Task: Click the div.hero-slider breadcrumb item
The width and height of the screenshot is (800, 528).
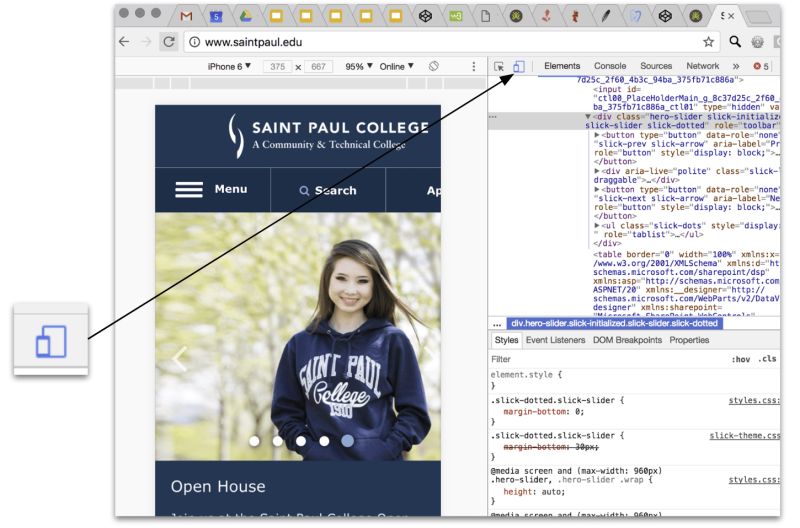Action: pos(614,323)
